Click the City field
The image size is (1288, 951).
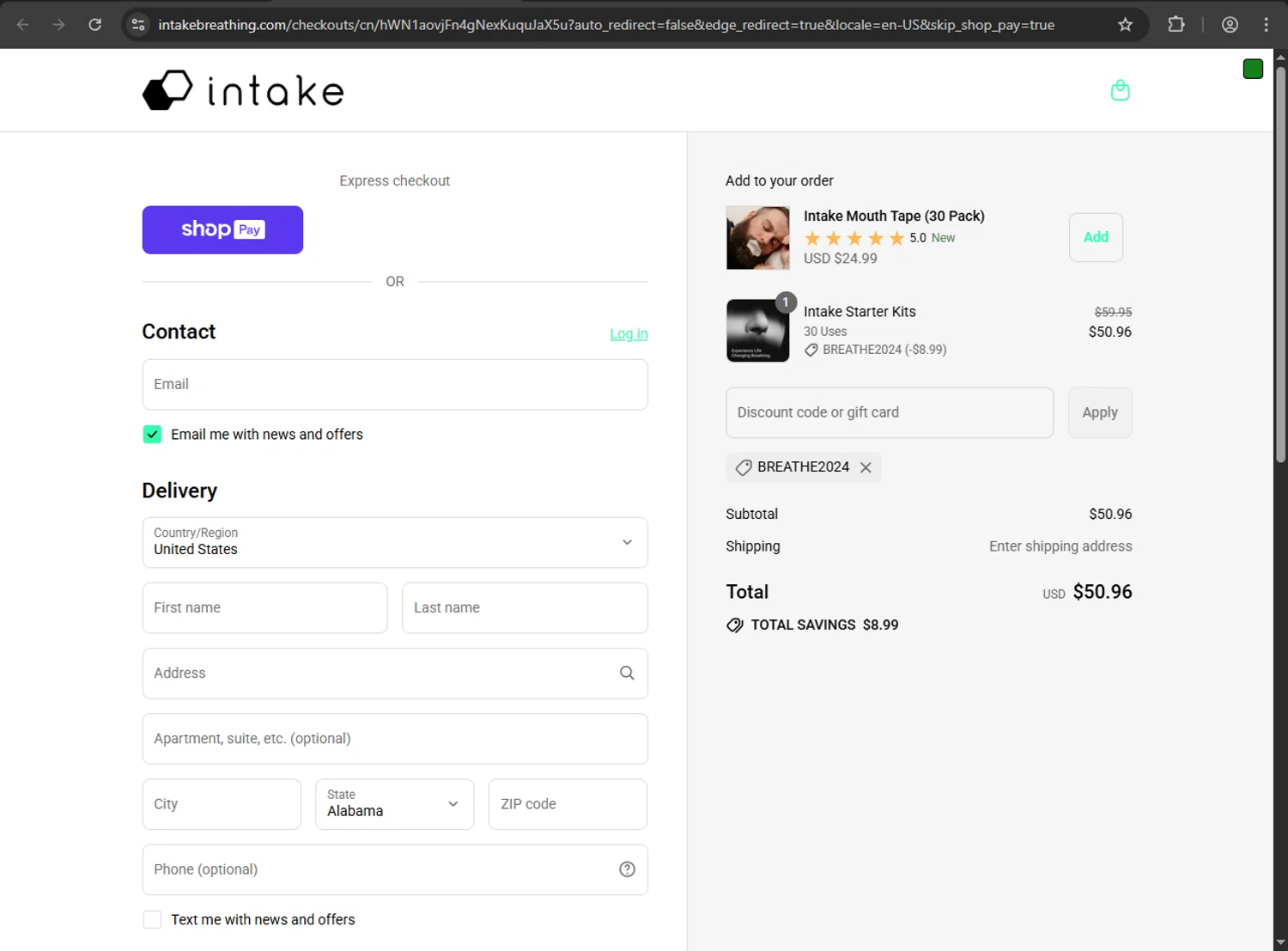tap(222, 804)
